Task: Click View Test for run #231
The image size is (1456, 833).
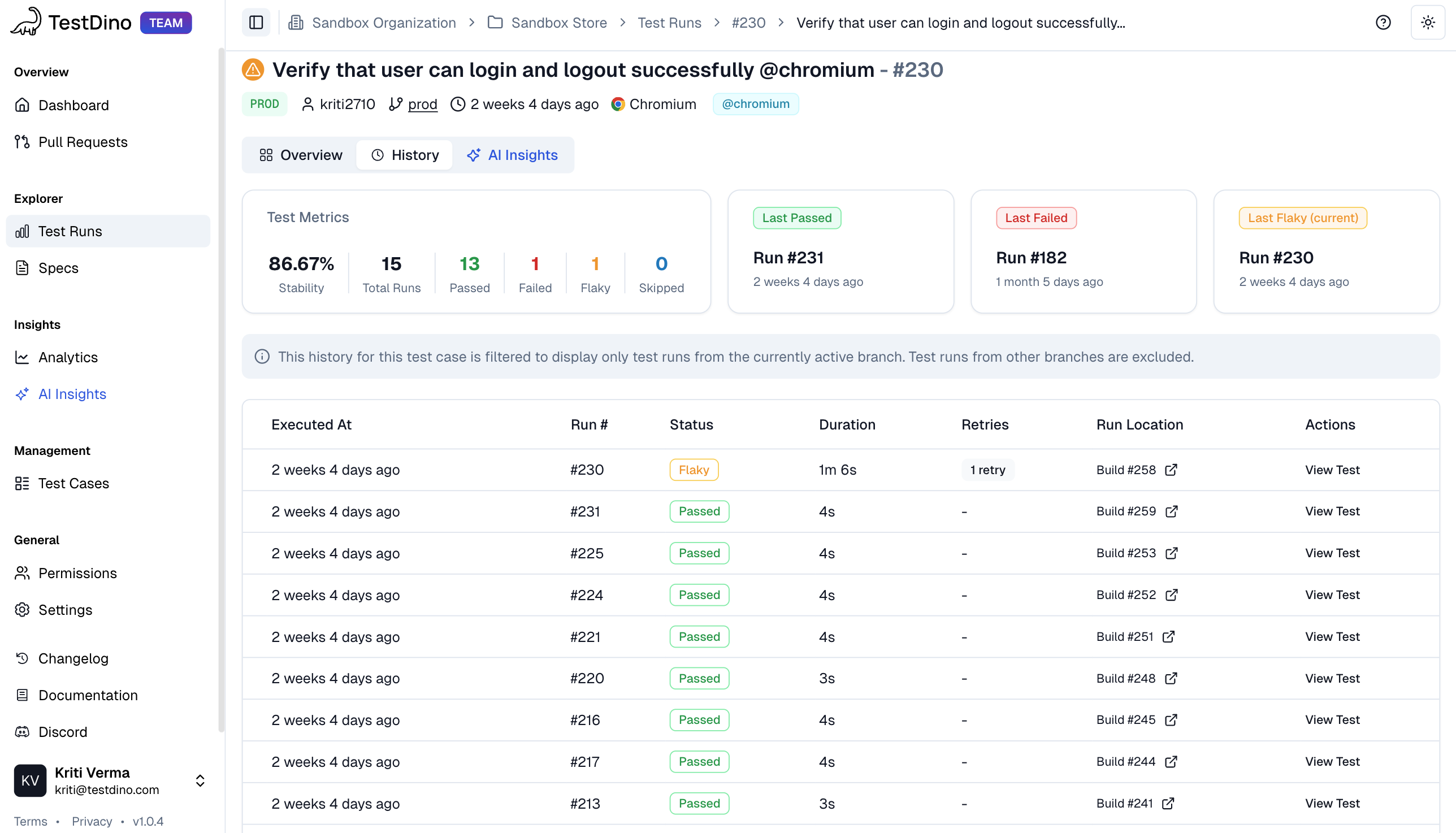Action: coord(1332,511)
